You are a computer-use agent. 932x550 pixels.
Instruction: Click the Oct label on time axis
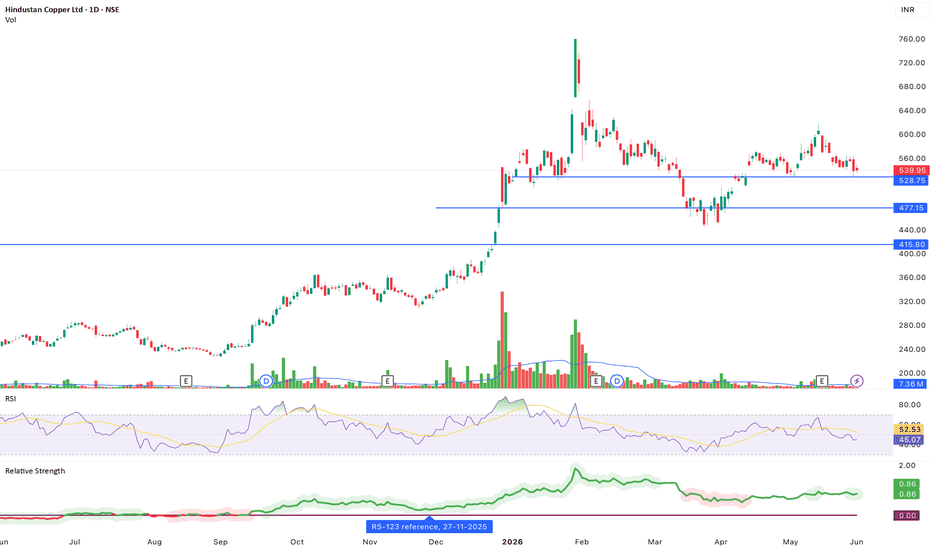[x=297, y=542]
